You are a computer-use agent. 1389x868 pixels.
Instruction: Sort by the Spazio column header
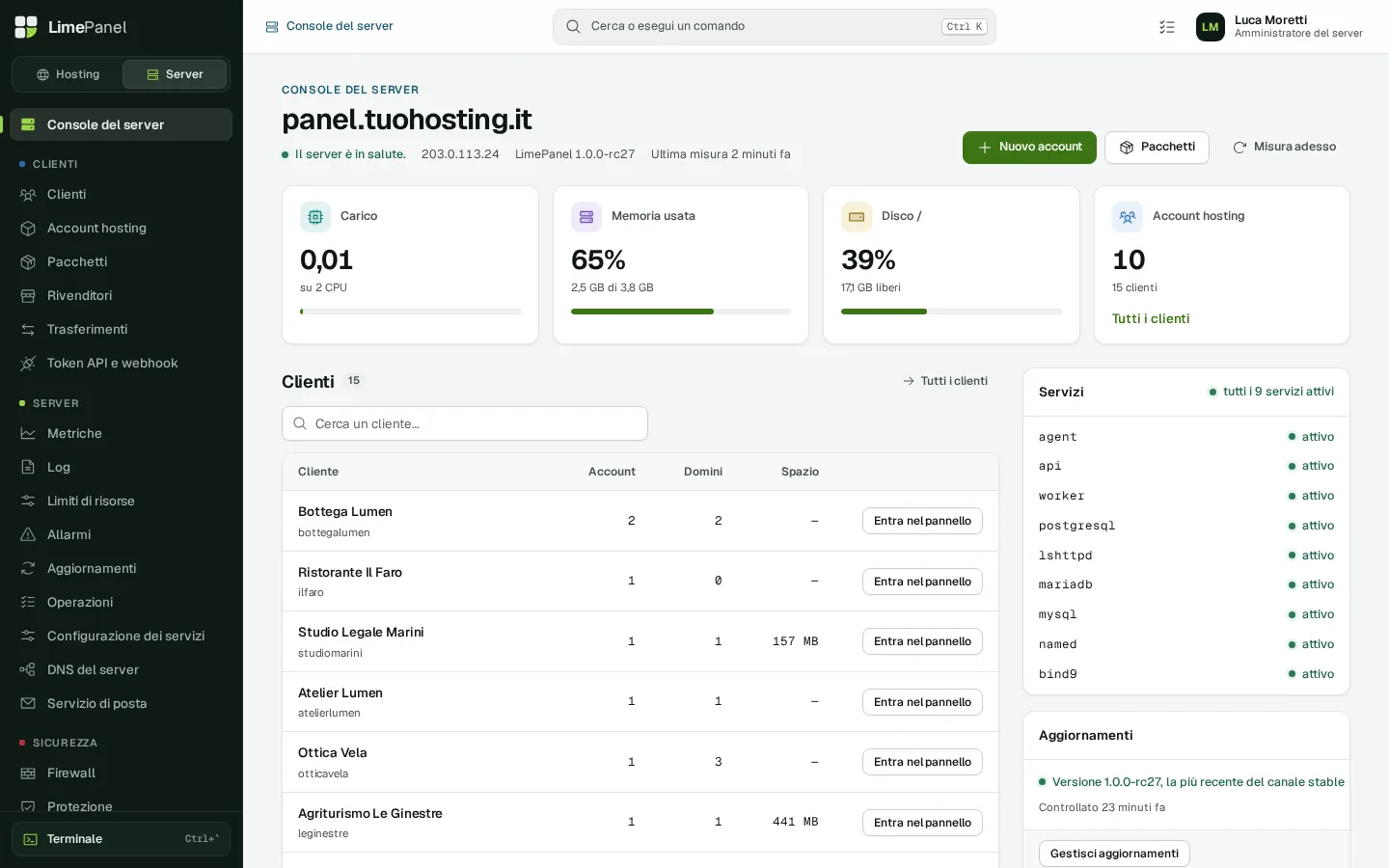(800, 472)
